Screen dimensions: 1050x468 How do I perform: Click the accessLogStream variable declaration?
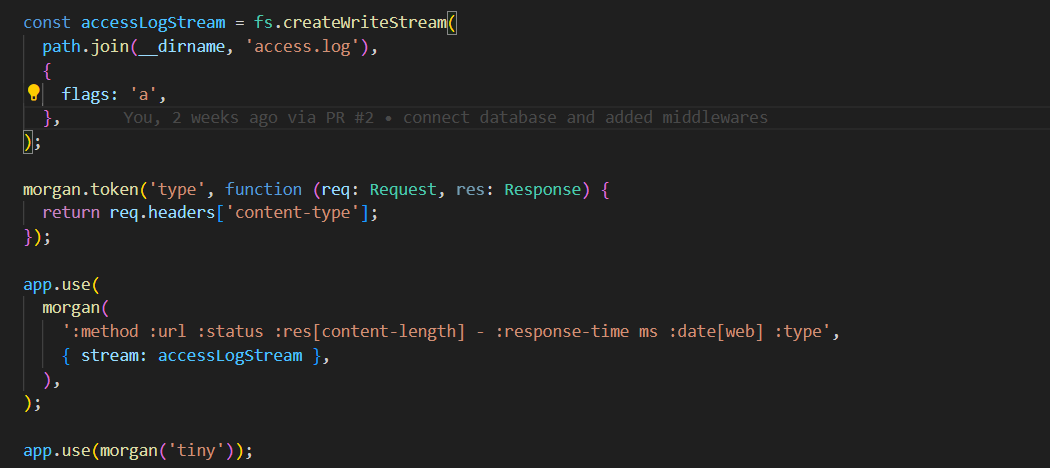tap(153, 22)
